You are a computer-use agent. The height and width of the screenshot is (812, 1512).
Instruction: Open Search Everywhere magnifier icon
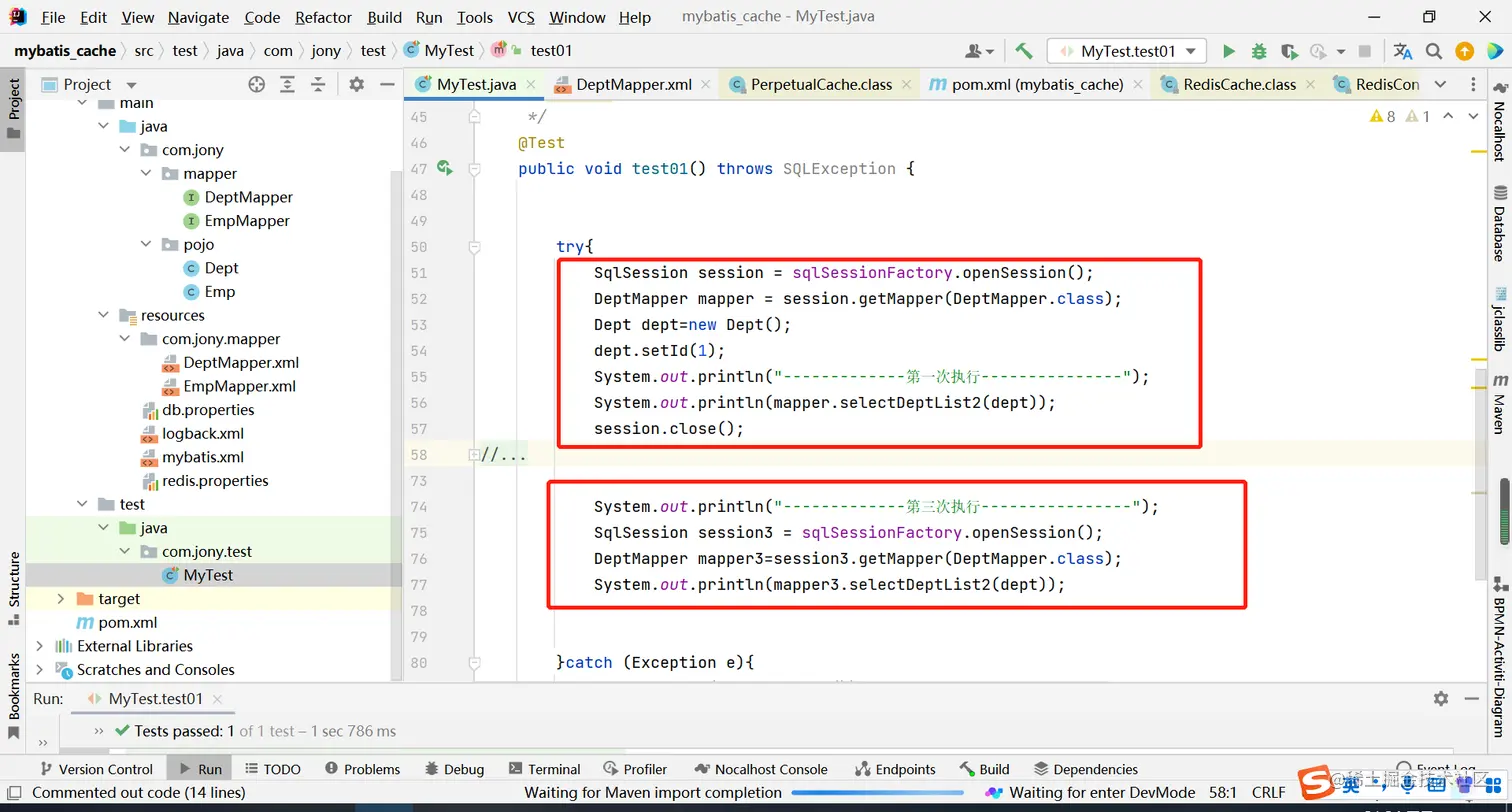coord(1434,51)
